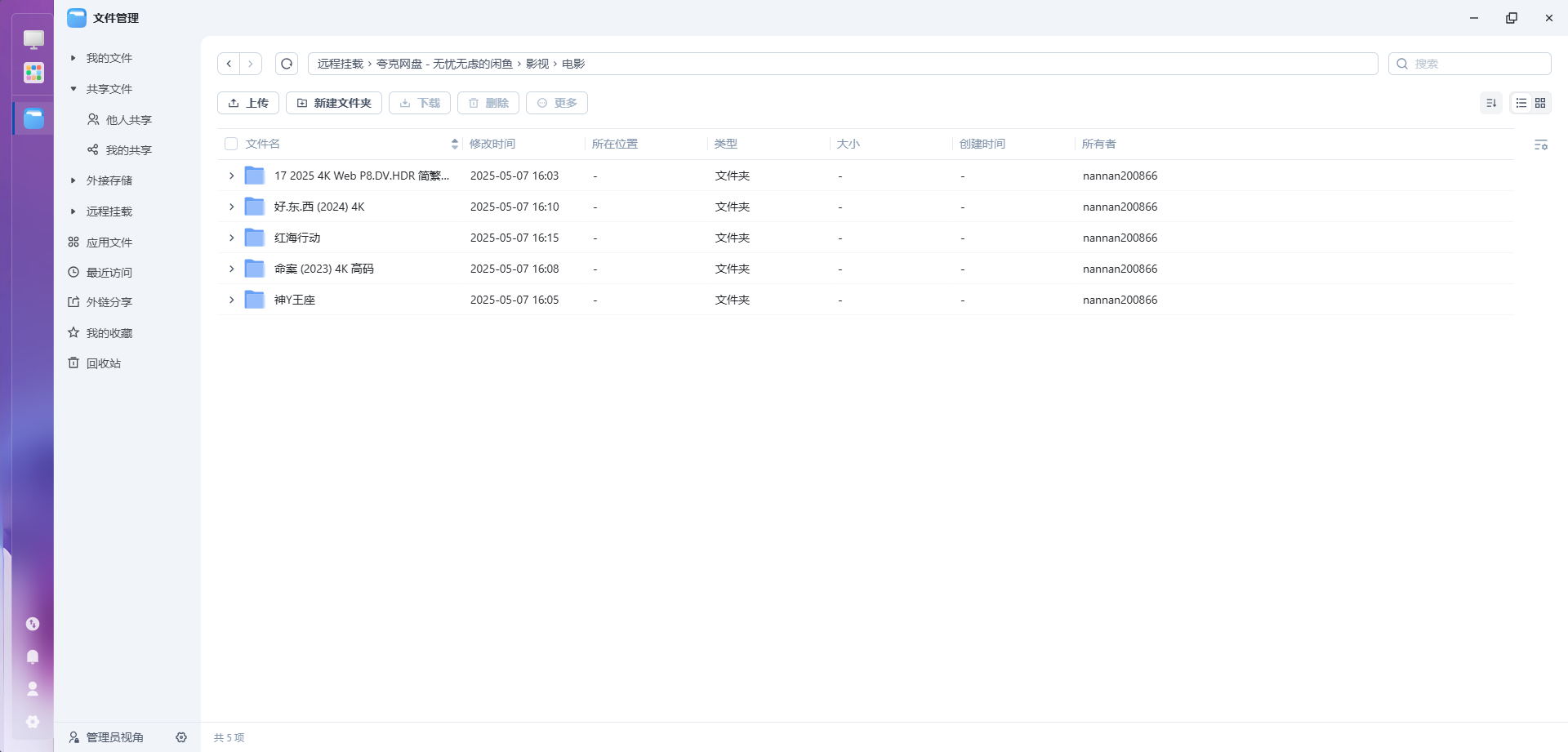Select folder name 神Y王座
The height and width of the screenshot is (752, 1568).
pyautogui.click(x=295, y=300)
